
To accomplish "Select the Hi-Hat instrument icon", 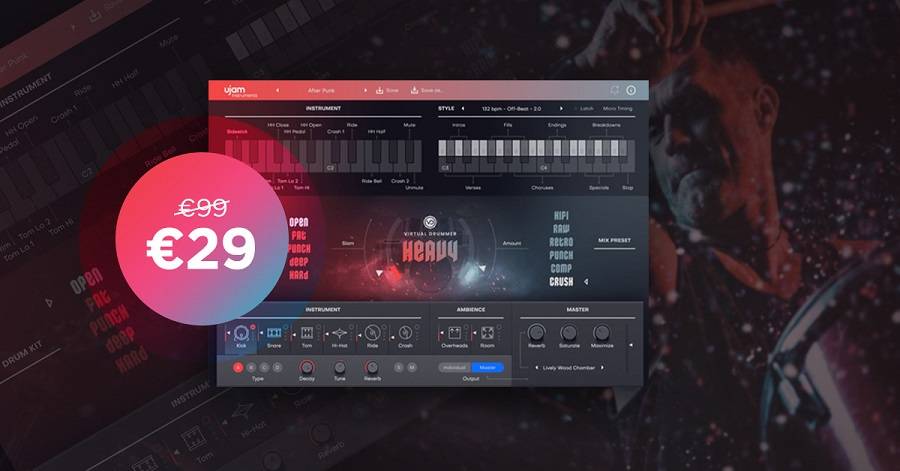I will 340,333.
